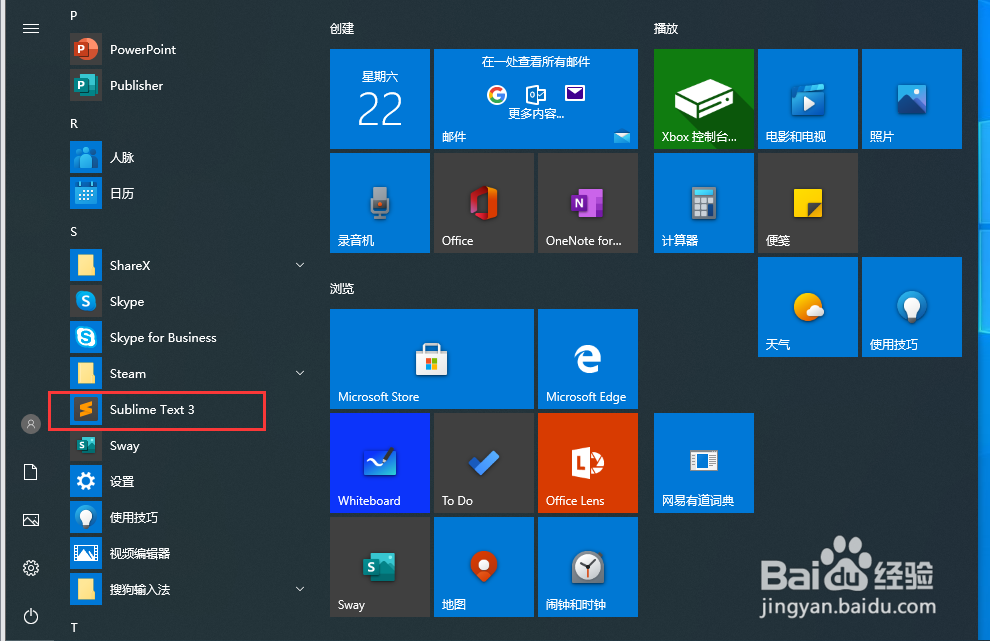This screenshot has width=990, height=641.
Task: Click the 创建 group header
Action: (x=342, y=28)
